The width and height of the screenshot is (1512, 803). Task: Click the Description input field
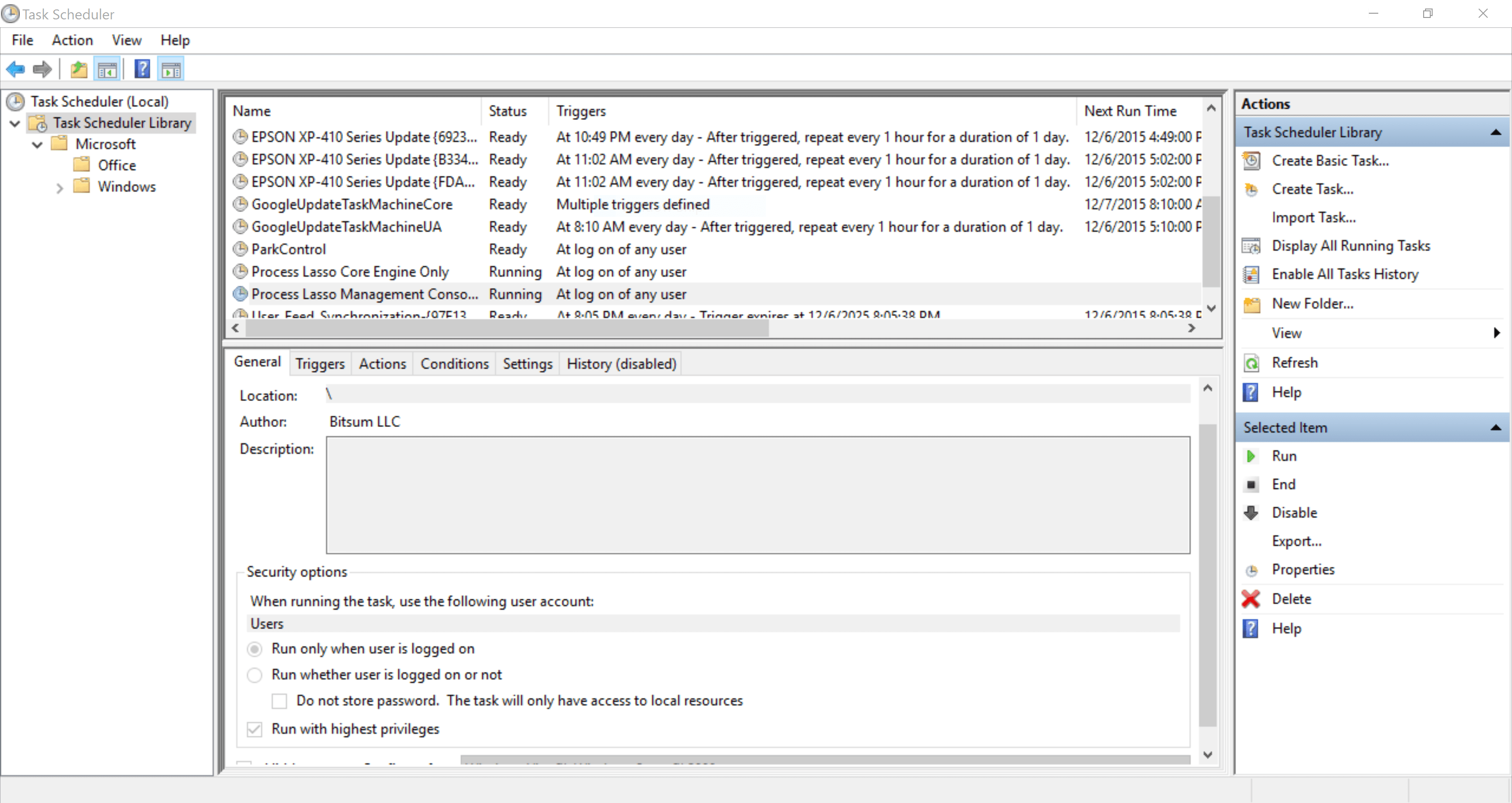coord(757,494)
